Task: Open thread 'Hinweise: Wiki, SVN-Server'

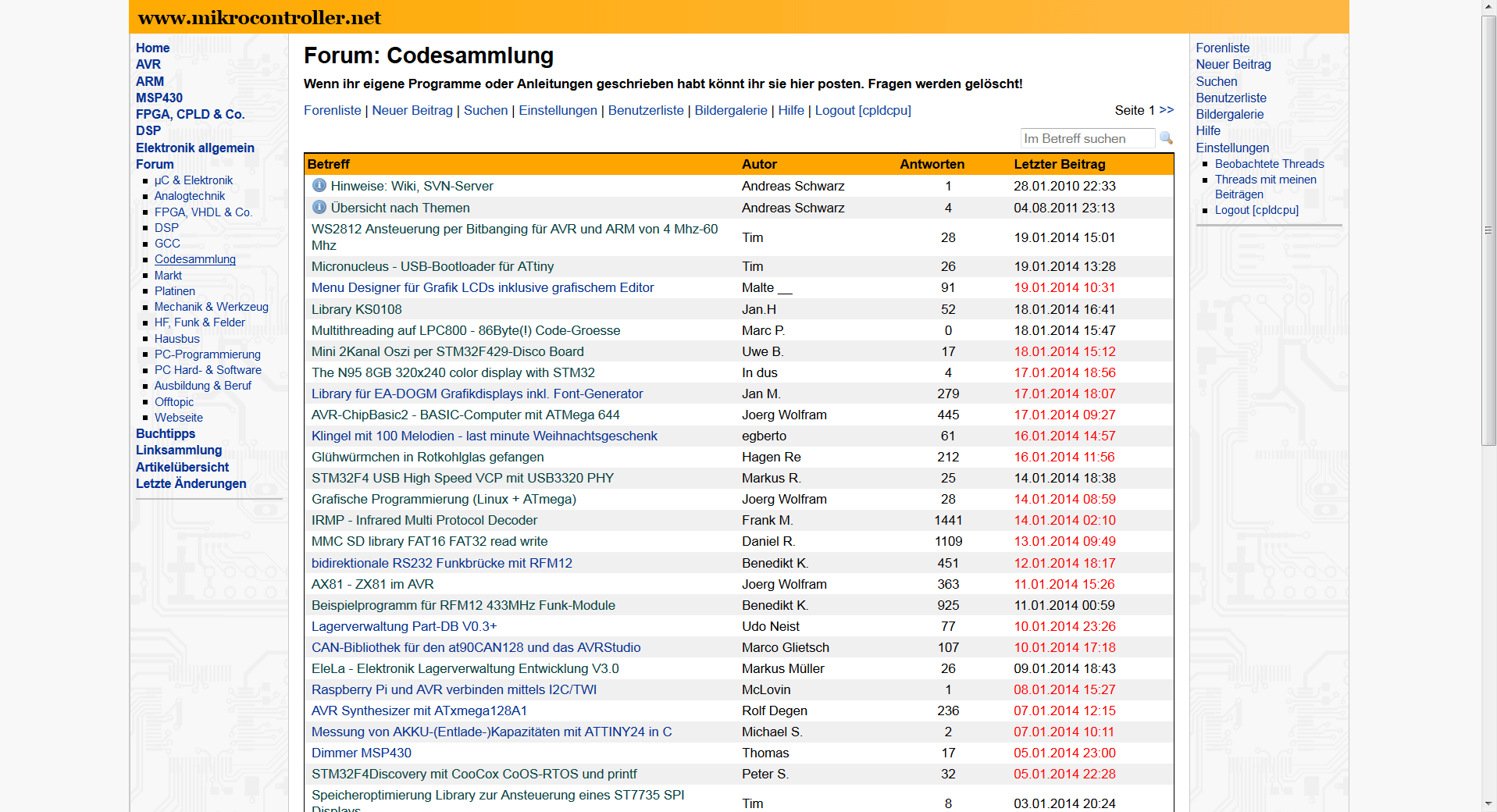Action: click(x=412, y=186)
